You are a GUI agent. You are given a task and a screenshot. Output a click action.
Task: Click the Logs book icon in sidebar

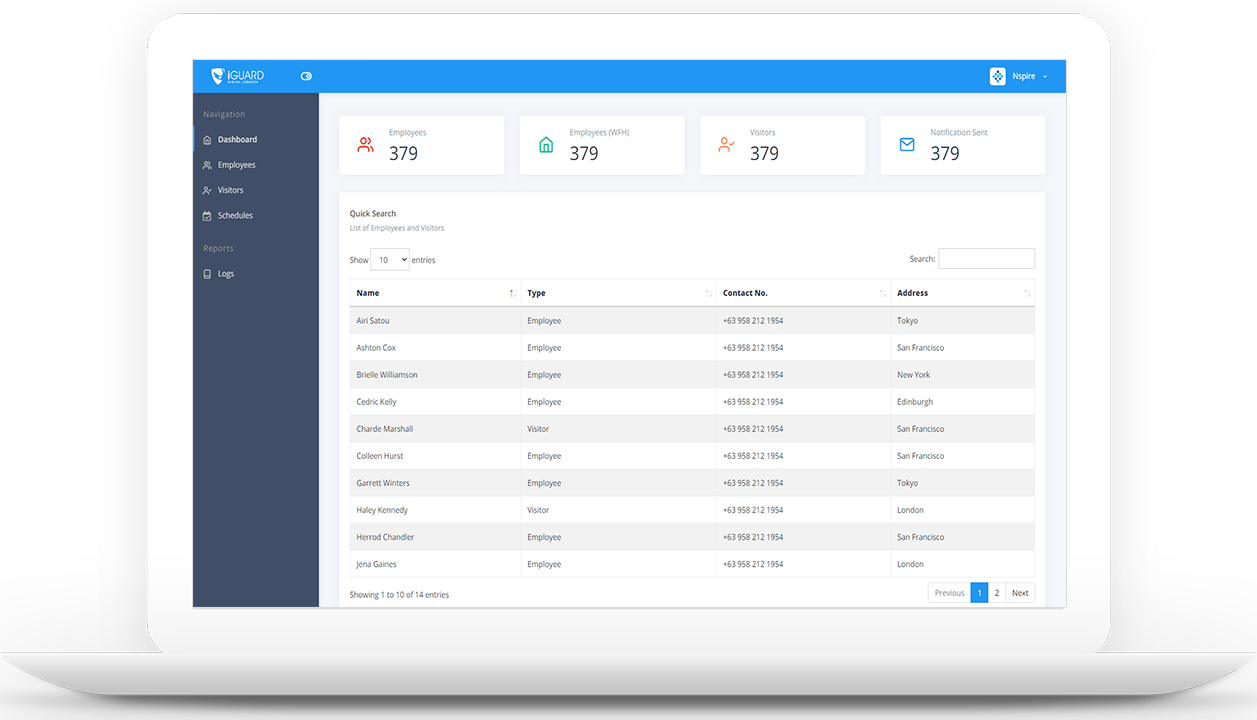207,274
